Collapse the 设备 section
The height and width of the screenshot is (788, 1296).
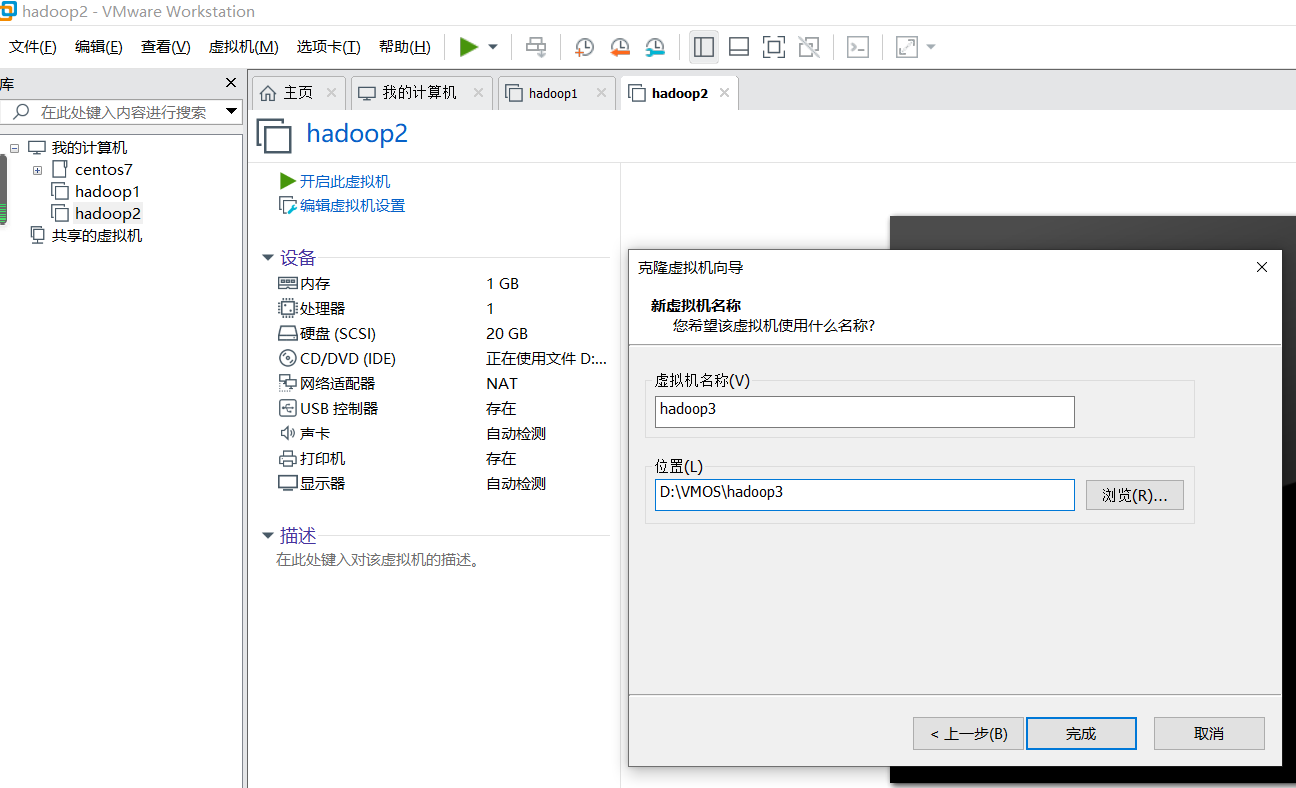pos(268,258)
